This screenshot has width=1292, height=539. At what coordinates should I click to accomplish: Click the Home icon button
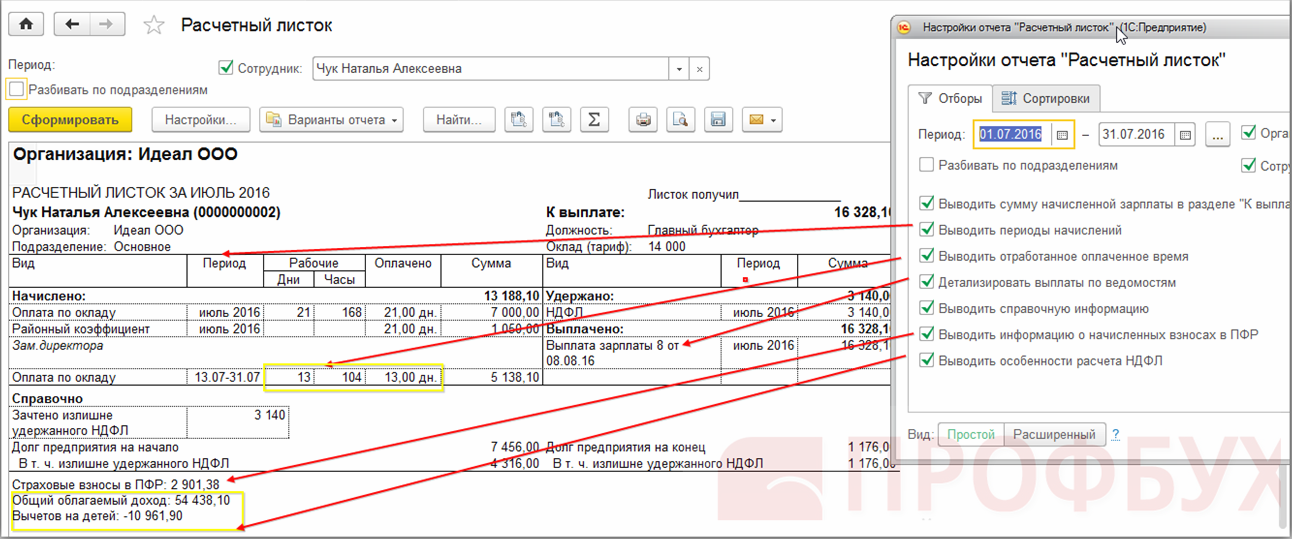tap(25, 25)
